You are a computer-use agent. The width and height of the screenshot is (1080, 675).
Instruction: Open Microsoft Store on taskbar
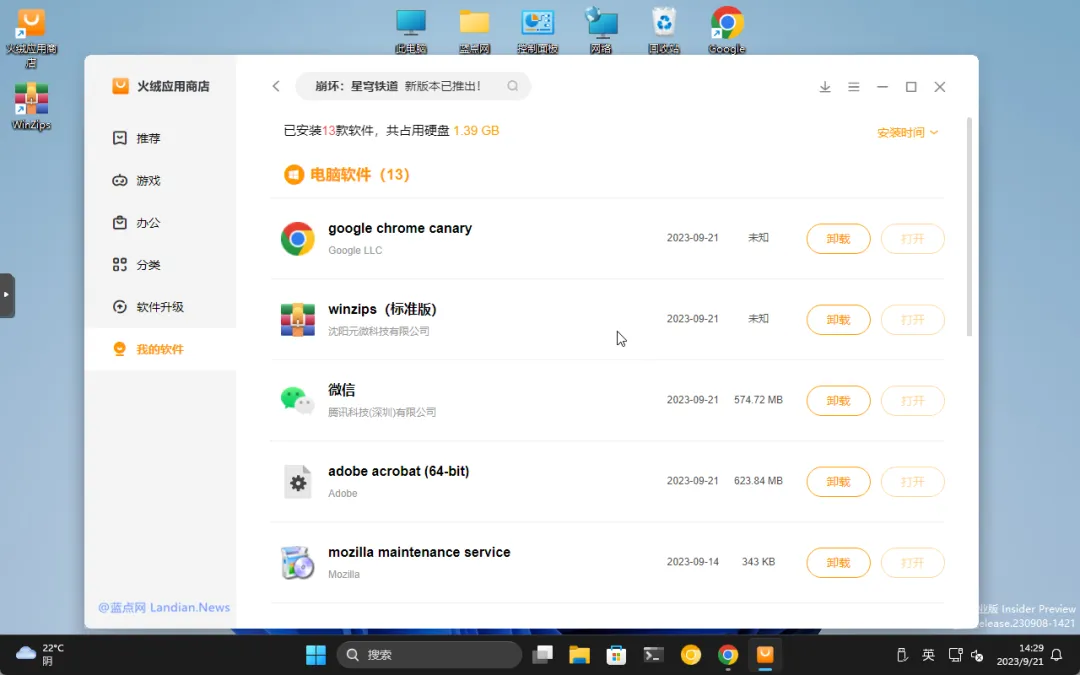pos(616,654)
